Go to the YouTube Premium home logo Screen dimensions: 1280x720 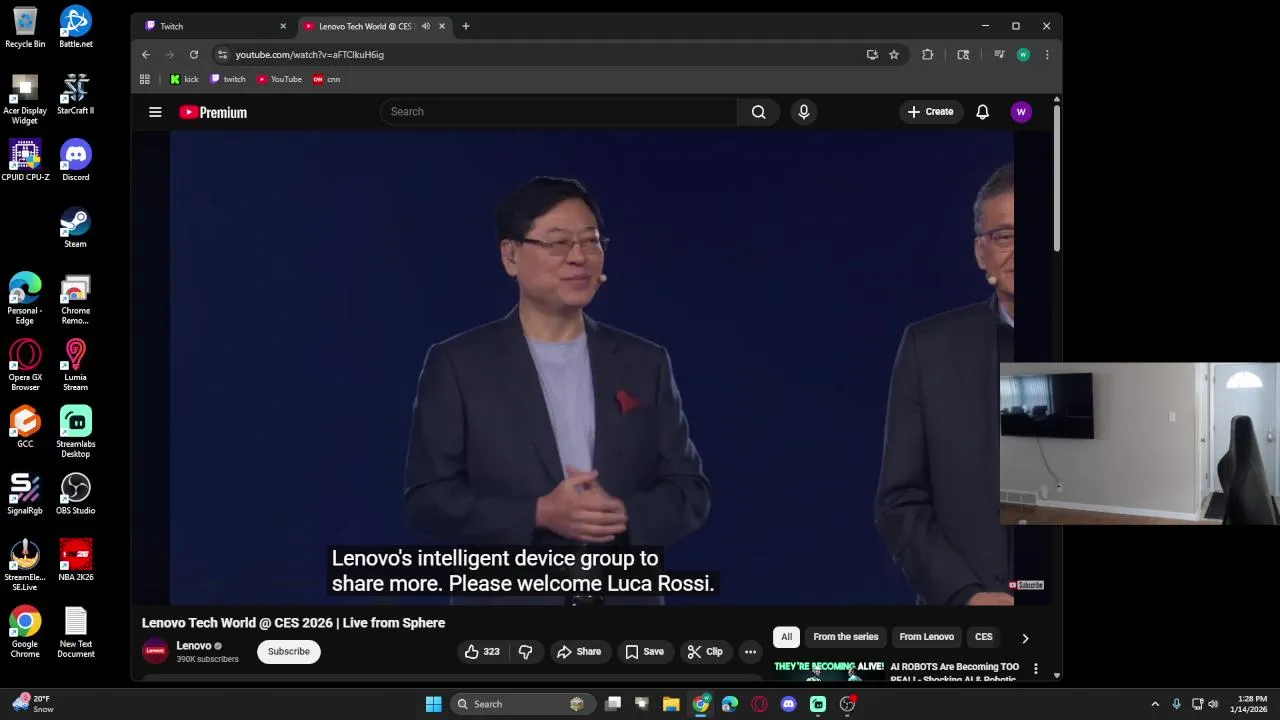point(213,112)
